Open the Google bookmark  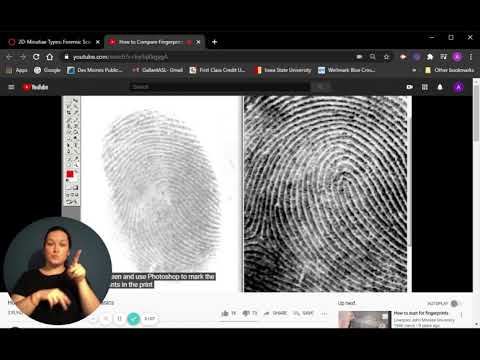point(48,70)
